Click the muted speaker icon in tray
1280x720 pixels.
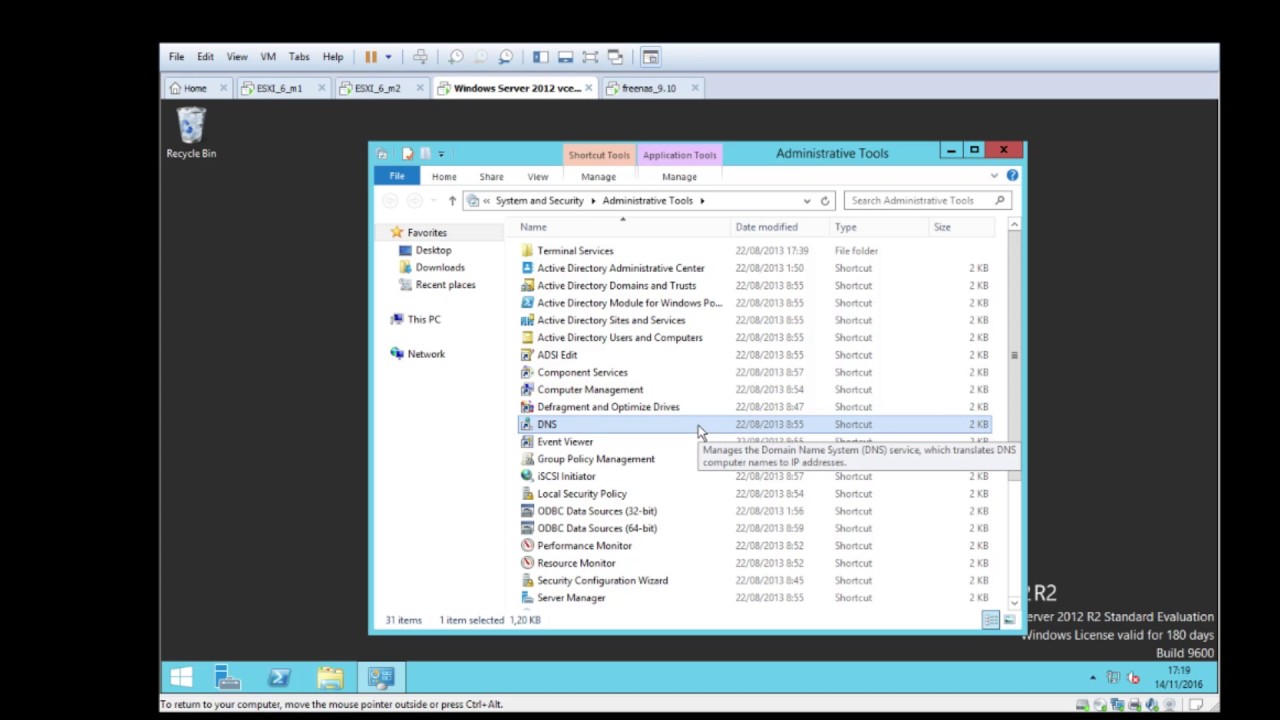coord(1133,677)
